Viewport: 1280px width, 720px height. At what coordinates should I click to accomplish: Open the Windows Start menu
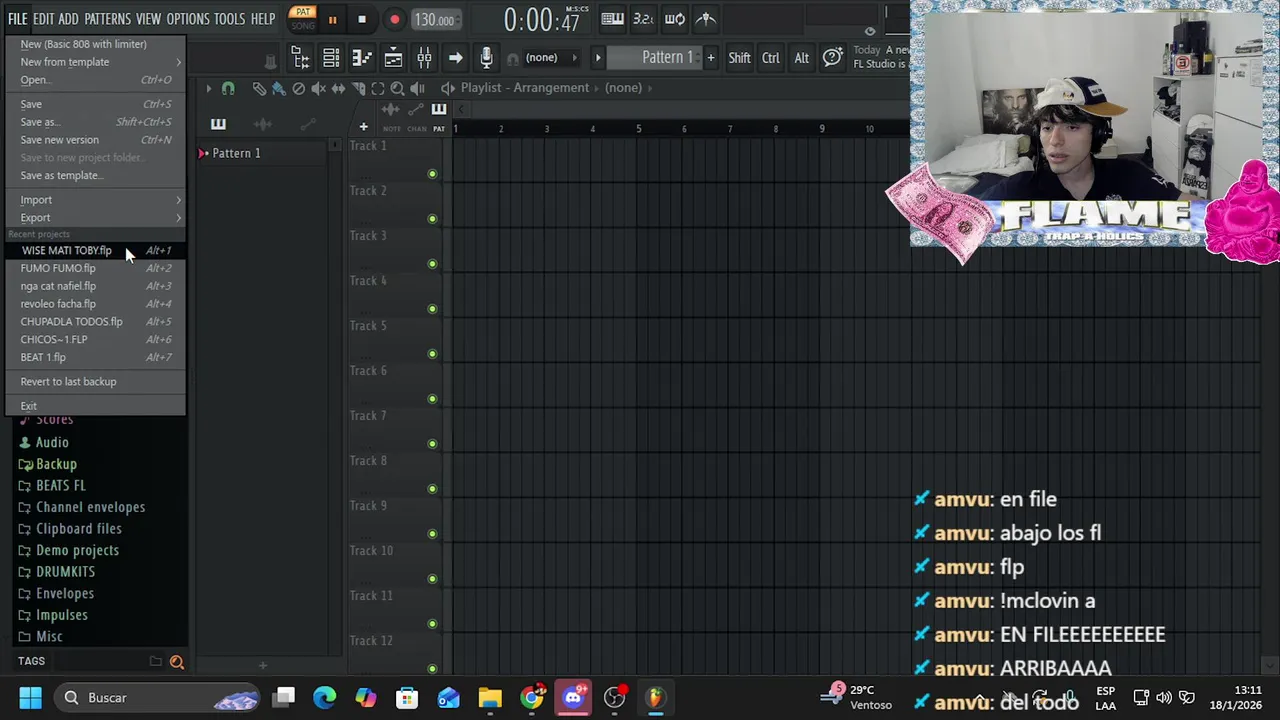30,698
